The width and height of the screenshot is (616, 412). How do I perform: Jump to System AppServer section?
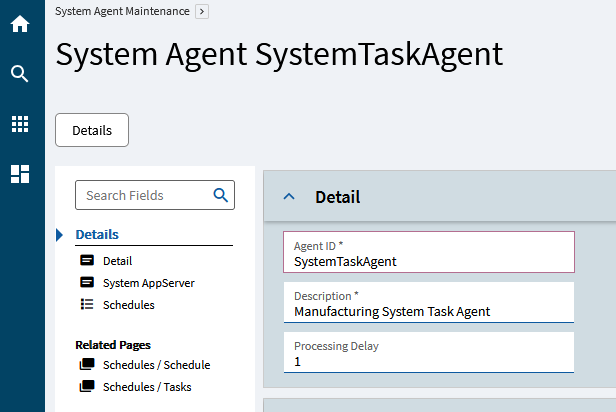click(148, 283)
